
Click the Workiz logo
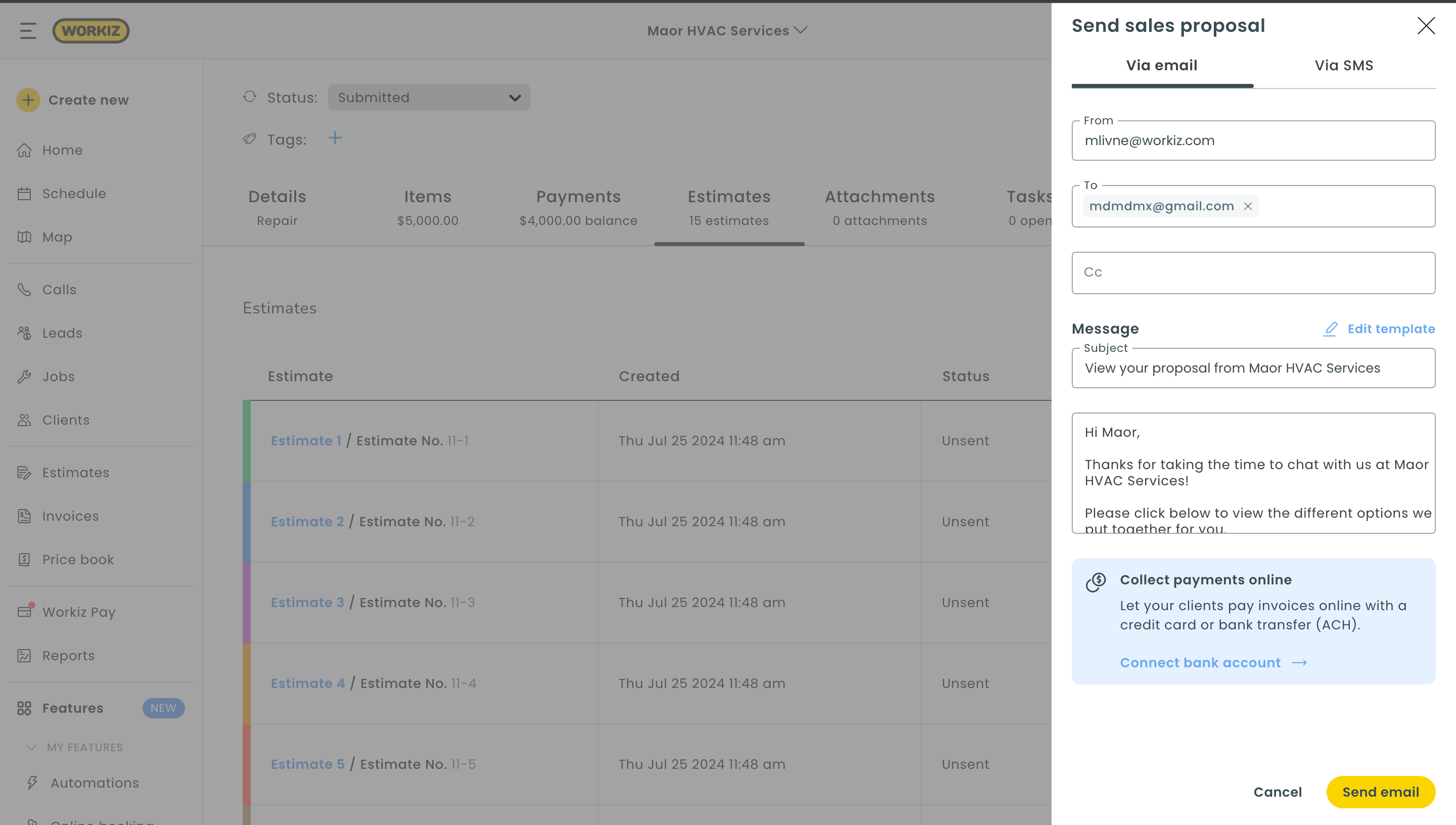pyautogui.click(x=90, y=31)
